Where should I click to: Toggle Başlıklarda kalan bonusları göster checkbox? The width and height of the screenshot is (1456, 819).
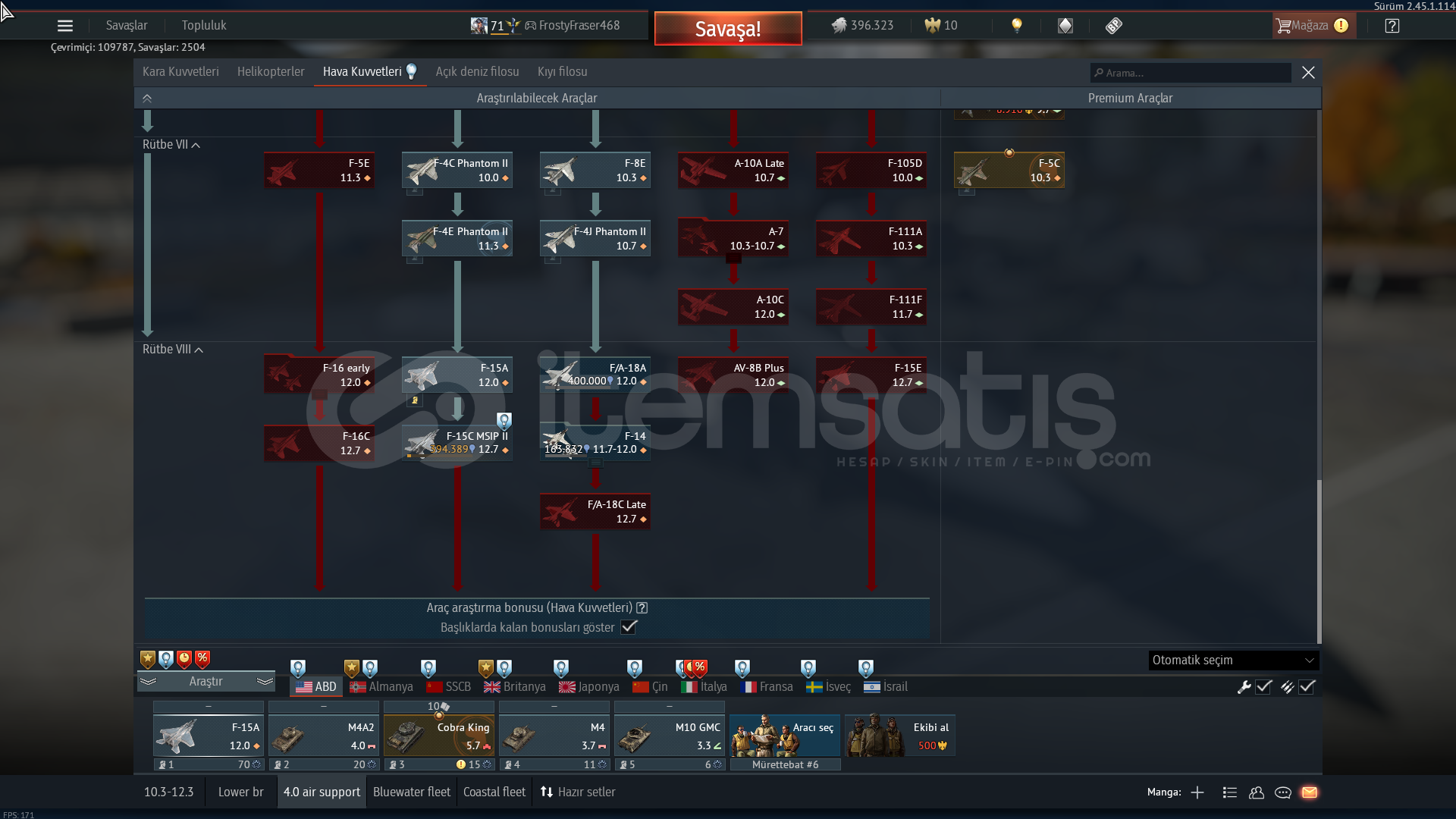[629, 627]
